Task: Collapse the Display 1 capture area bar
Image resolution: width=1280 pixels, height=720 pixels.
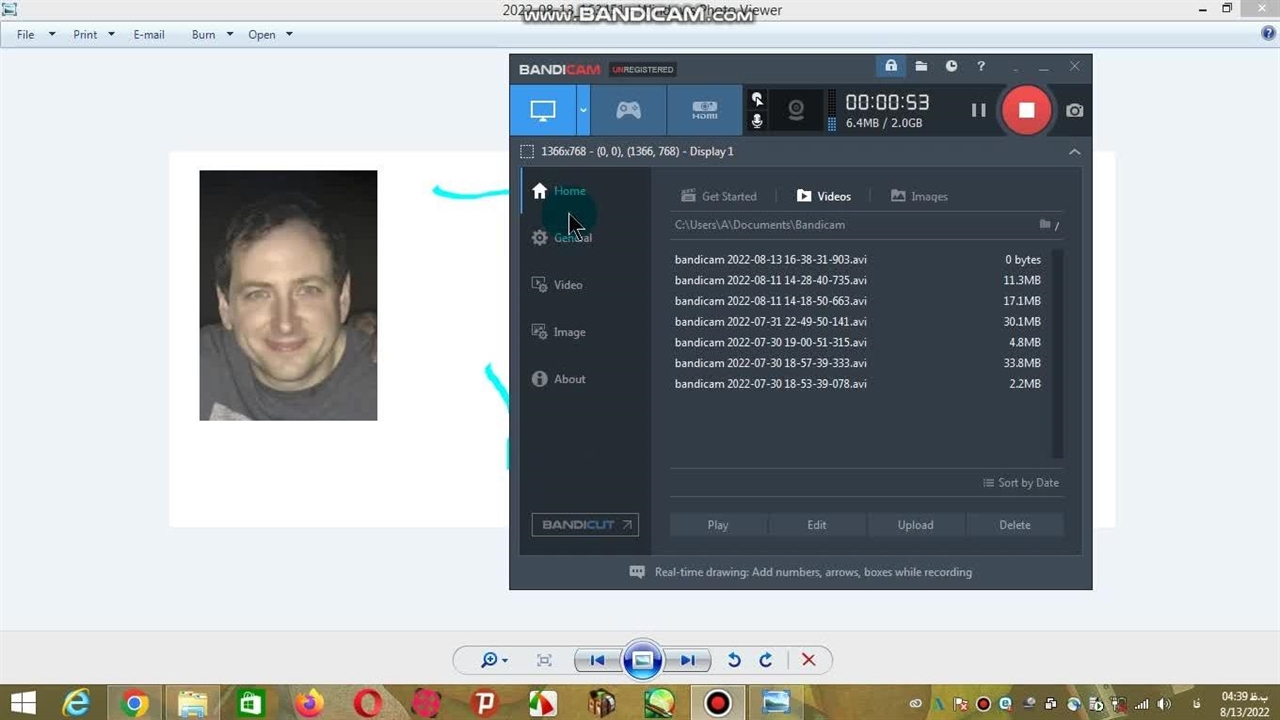Action: tap(1074, 152)
